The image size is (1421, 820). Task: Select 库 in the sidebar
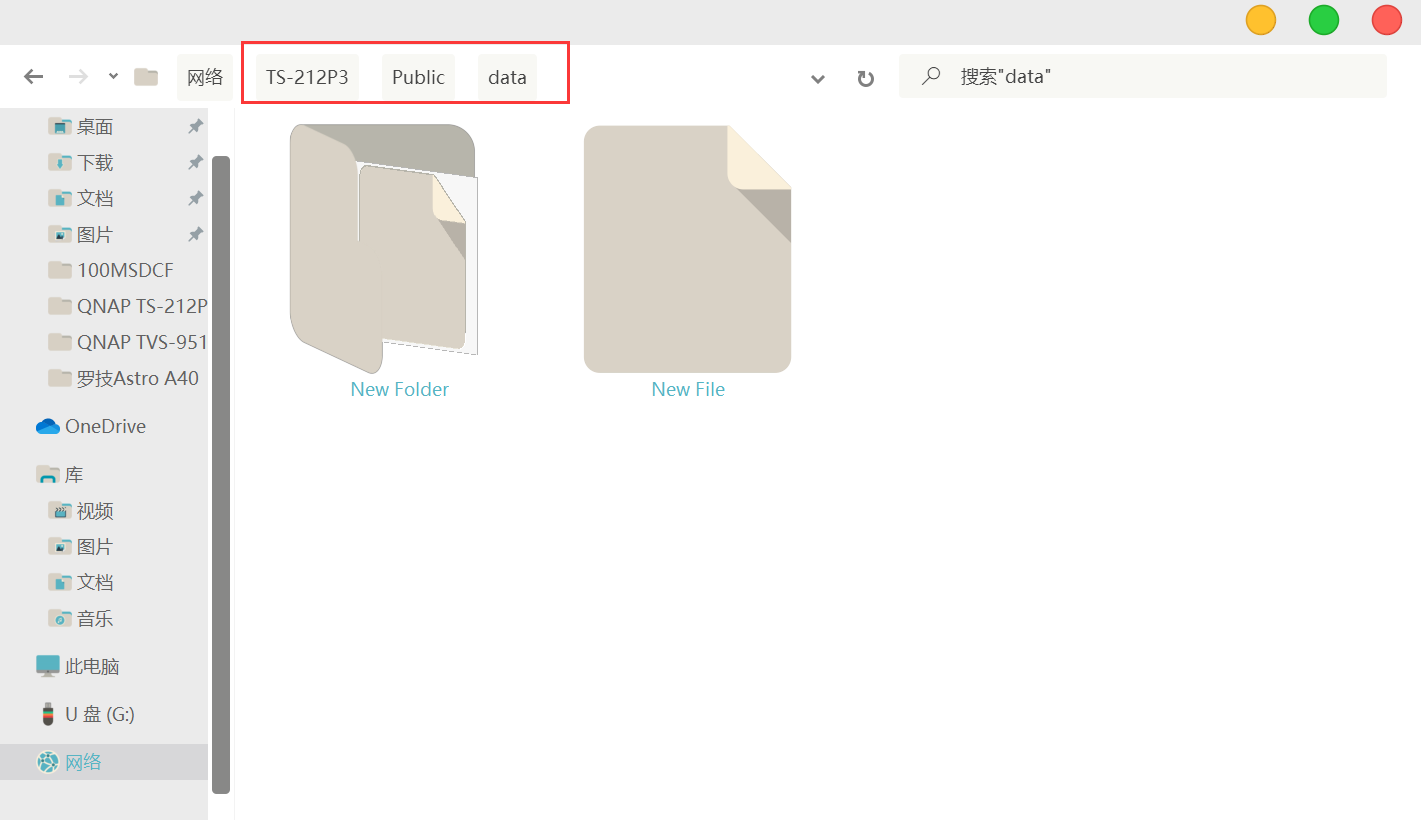click(74, 475)
